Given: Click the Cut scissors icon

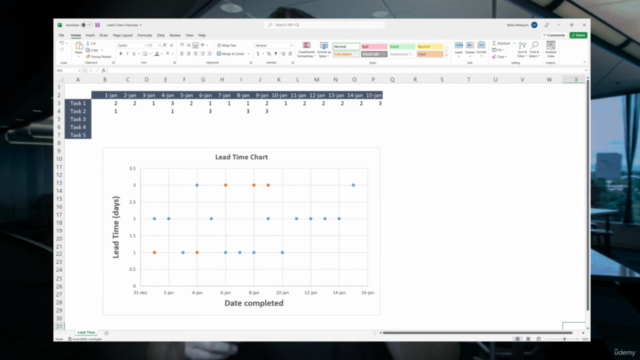Looking at the screenshot, I should (x=88, y=43).
